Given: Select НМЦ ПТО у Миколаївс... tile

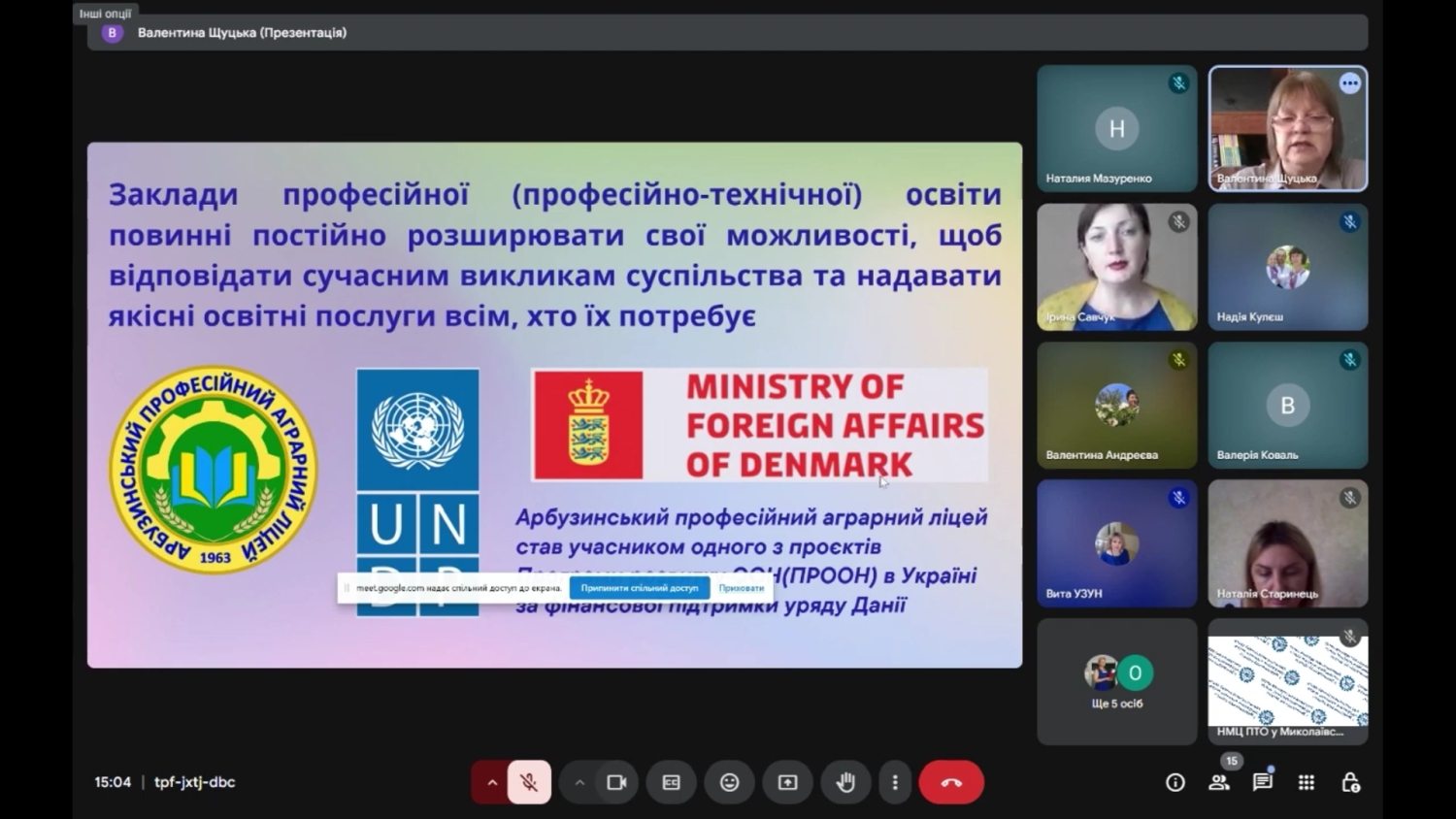Looking at the screenshot, I should click(x=1288, y=682).
